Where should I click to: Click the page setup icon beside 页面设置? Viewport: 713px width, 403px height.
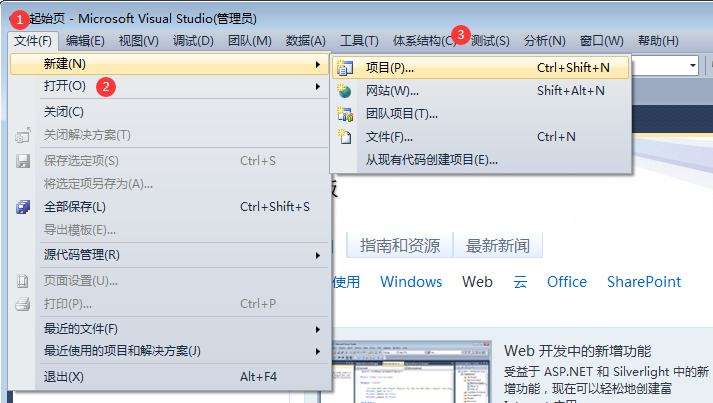click(23, 281)
